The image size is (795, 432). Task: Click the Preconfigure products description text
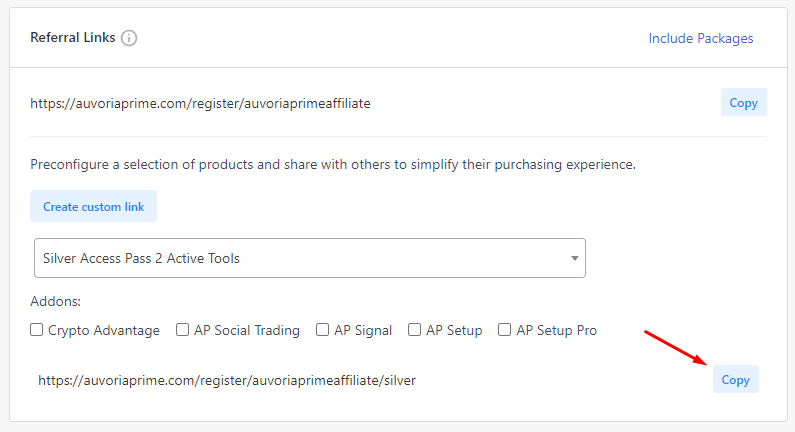pyautogui.click(x=333, y=165)
